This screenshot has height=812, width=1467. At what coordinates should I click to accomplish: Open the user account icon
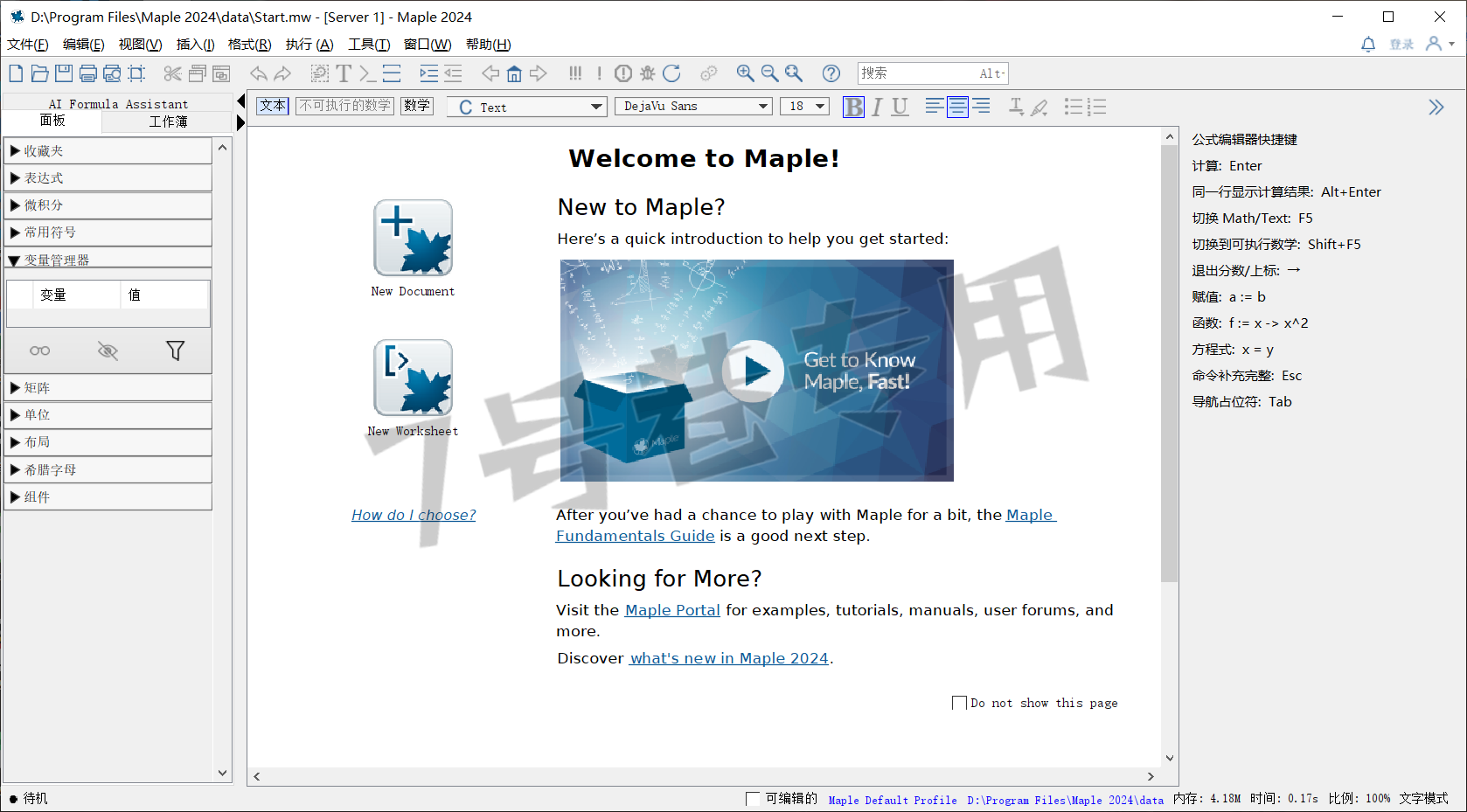pos(1434,44)
